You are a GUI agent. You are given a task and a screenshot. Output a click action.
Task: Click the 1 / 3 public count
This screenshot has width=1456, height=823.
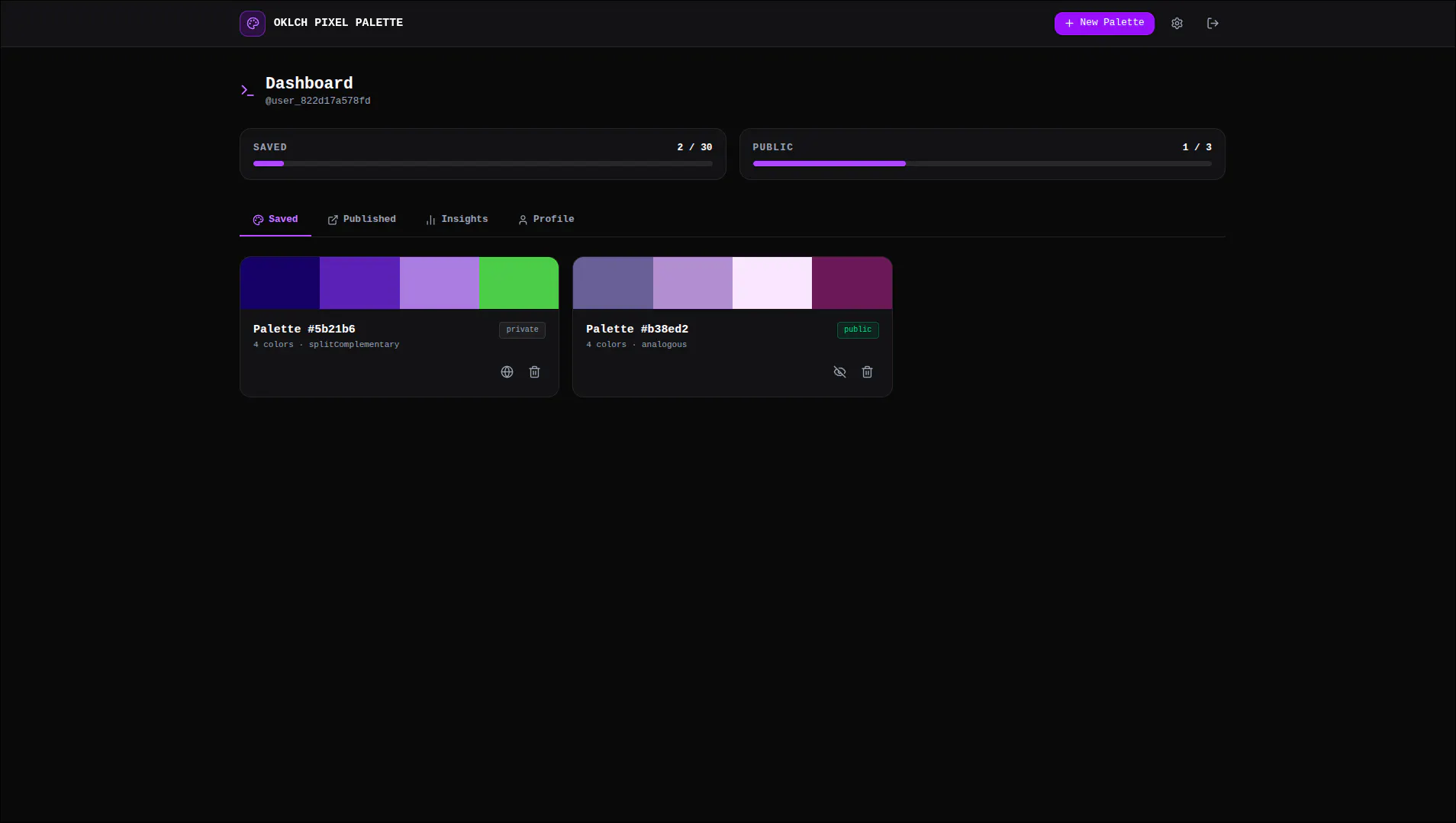[x=1197, y=147]
